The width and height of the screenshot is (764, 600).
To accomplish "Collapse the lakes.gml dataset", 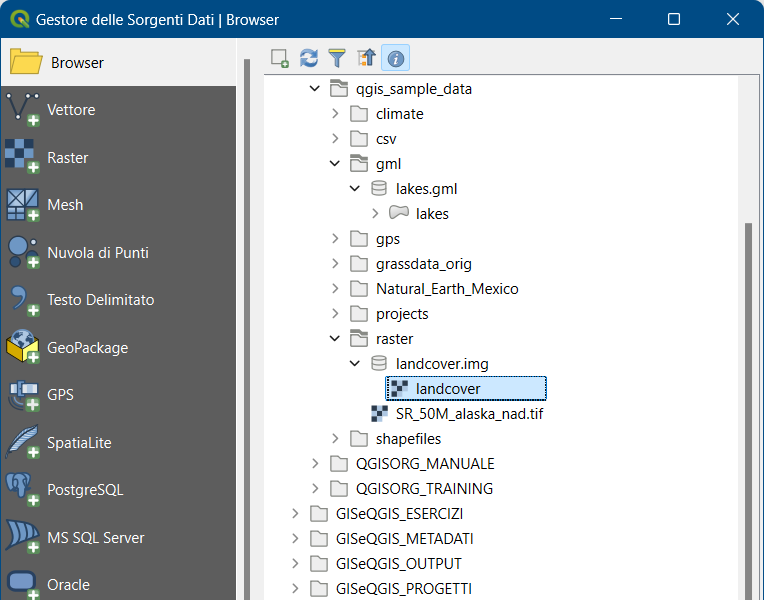I will tap(355, 188).
